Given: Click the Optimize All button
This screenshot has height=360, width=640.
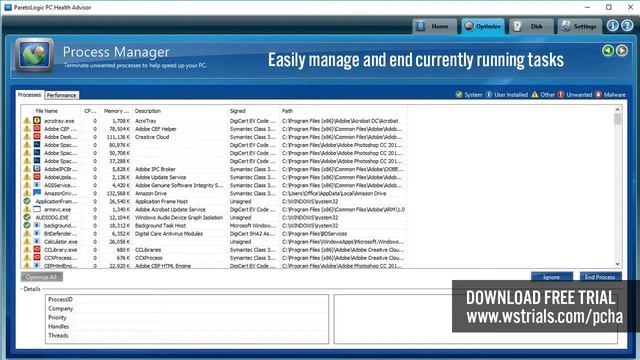Looking at the screenshot, I should click(42, 277).
